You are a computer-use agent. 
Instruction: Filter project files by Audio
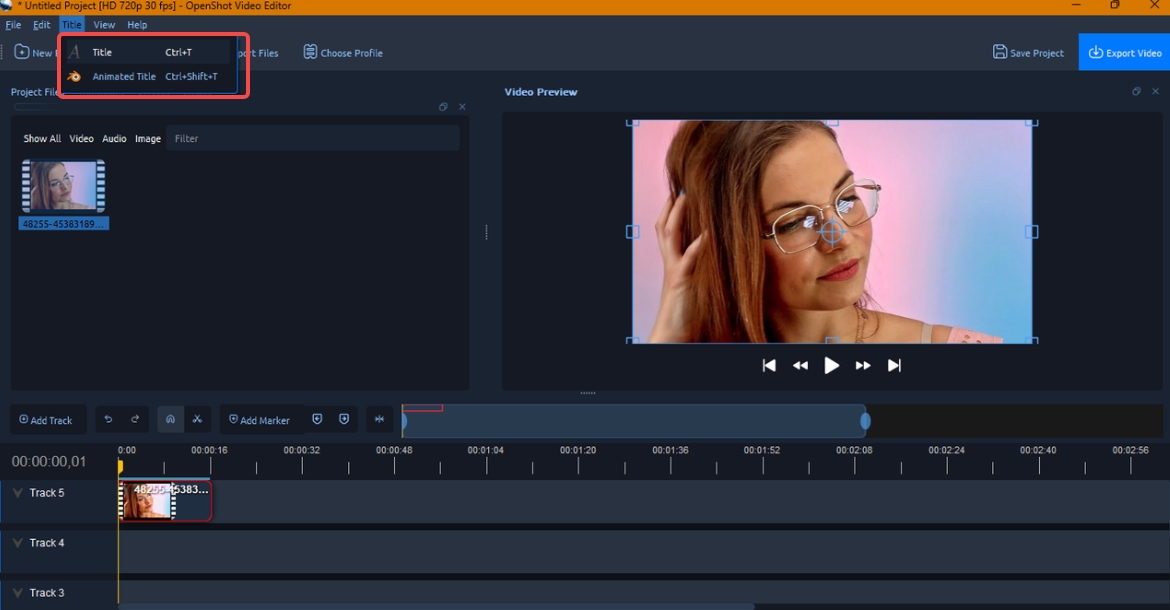(x=114, y=139)
